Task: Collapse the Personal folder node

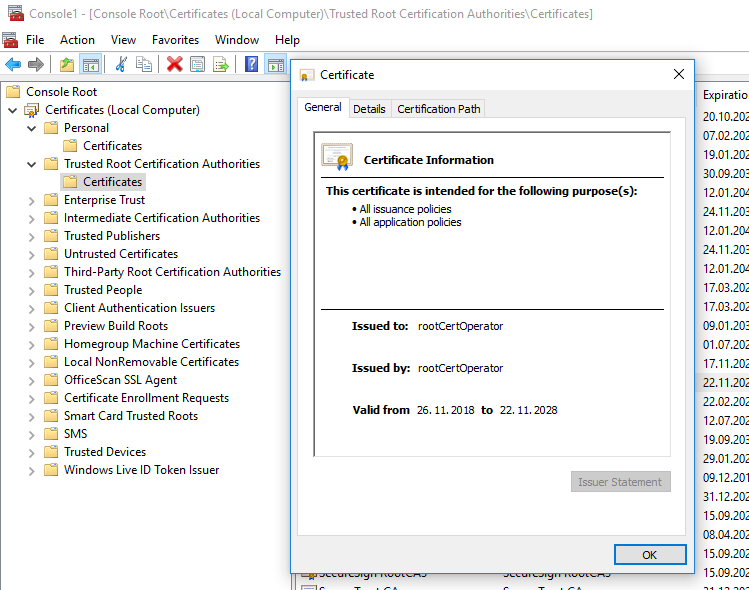Action: pos(31,128)
